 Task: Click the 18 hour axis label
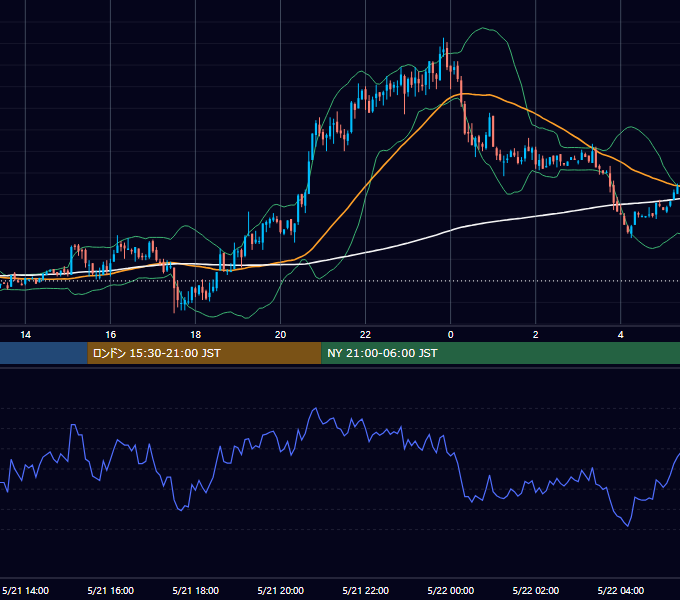coord(196,335)
